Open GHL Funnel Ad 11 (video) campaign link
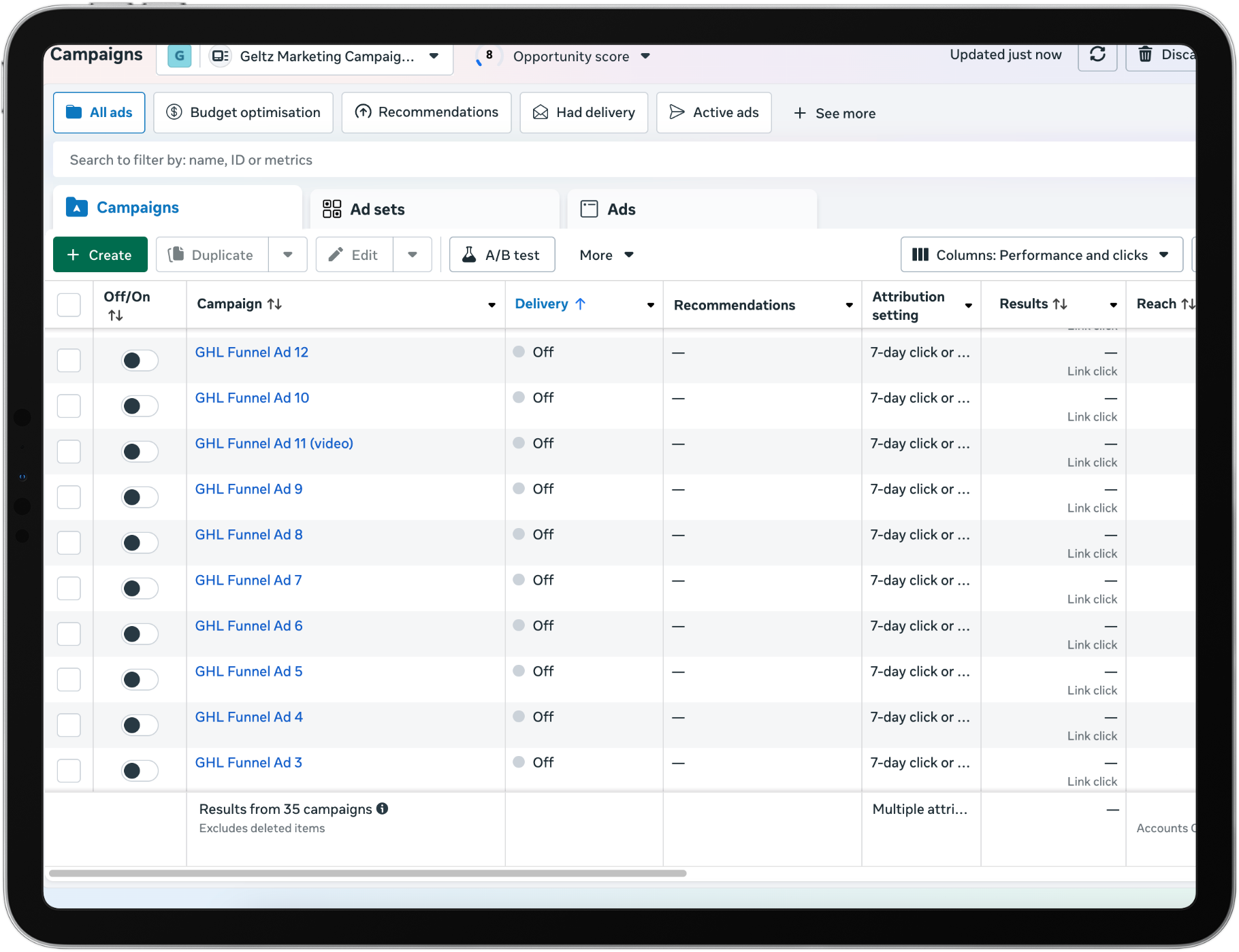 (274, 444)
